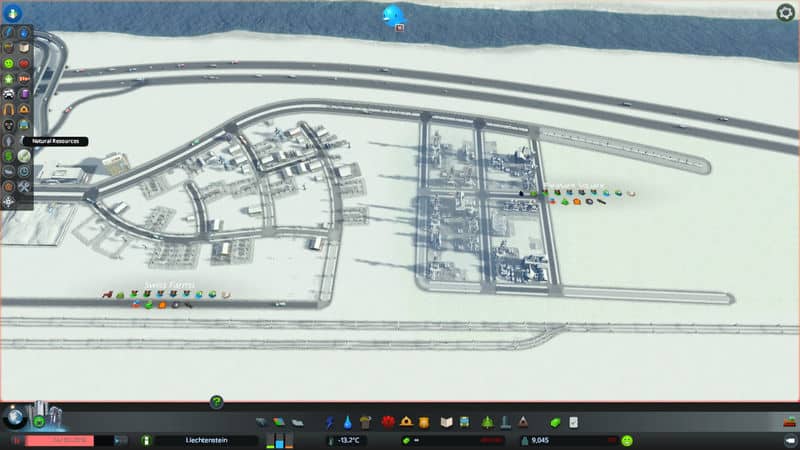800x450 pixels.
Task: Open the gear options menu
Action: [x=786, y=12]
